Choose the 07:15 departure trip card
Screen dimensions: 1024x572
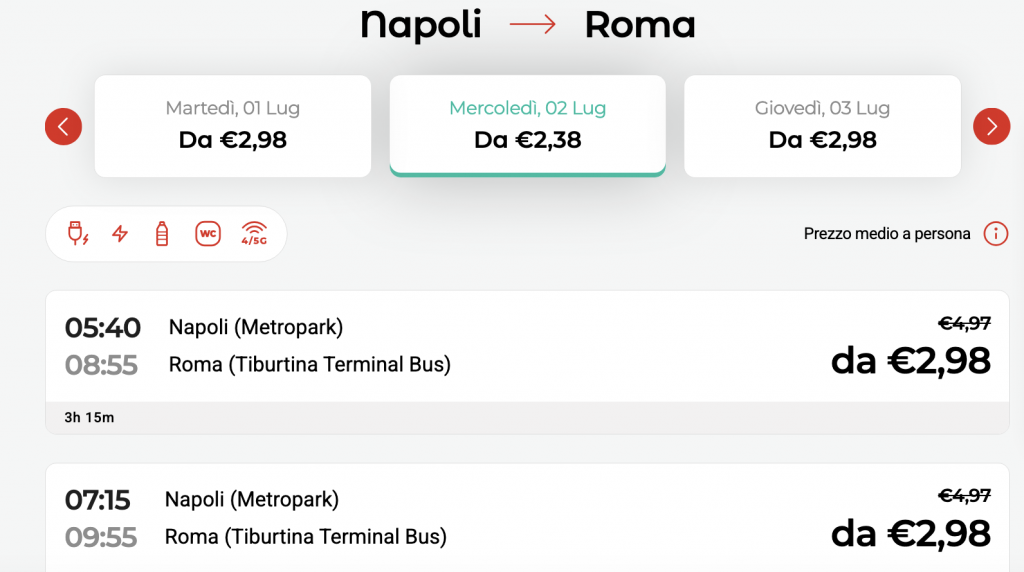tap(527, 518)
